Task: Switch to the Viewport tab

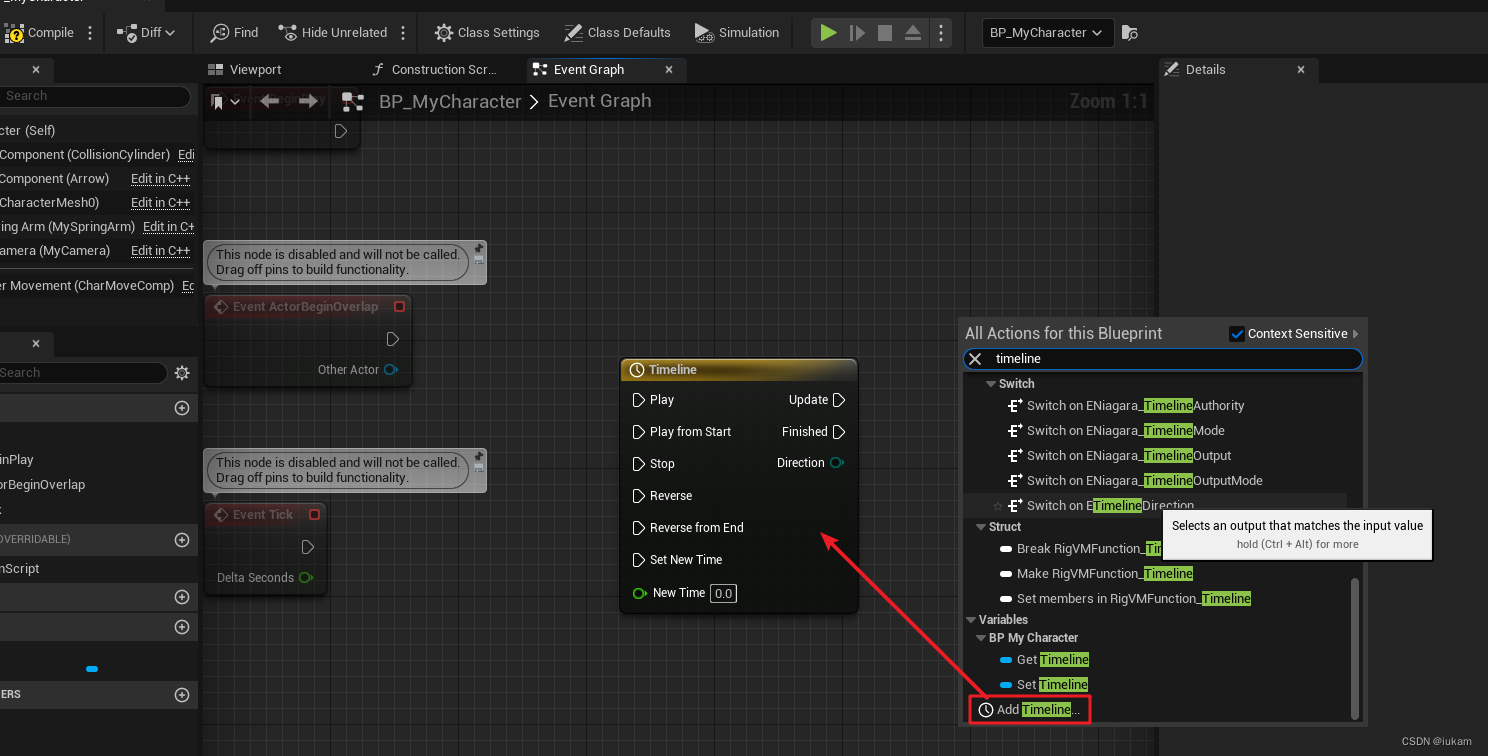Action: click(x=245, y=69)
